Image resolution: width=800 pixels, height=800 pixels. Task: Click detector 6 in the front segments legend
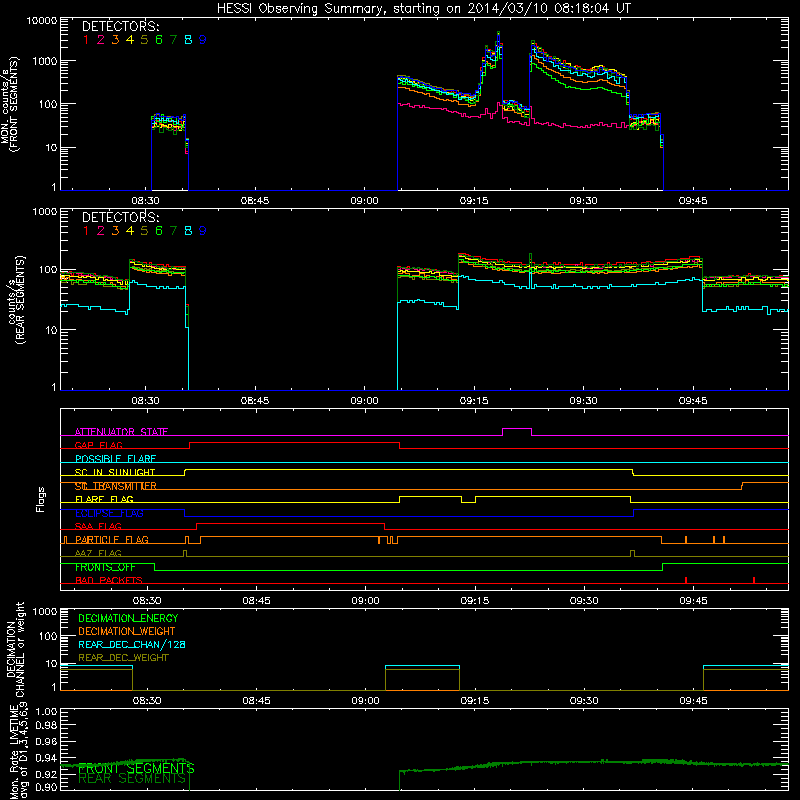(159, 40)
